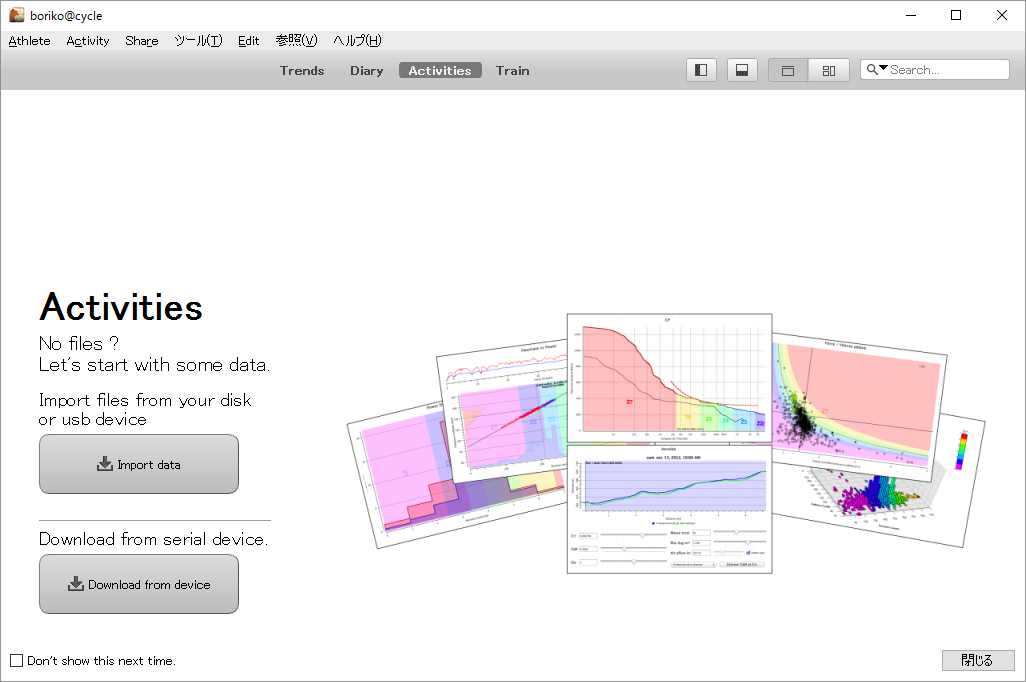
Task: Switch to the Trends view
Action: point(302,71)
